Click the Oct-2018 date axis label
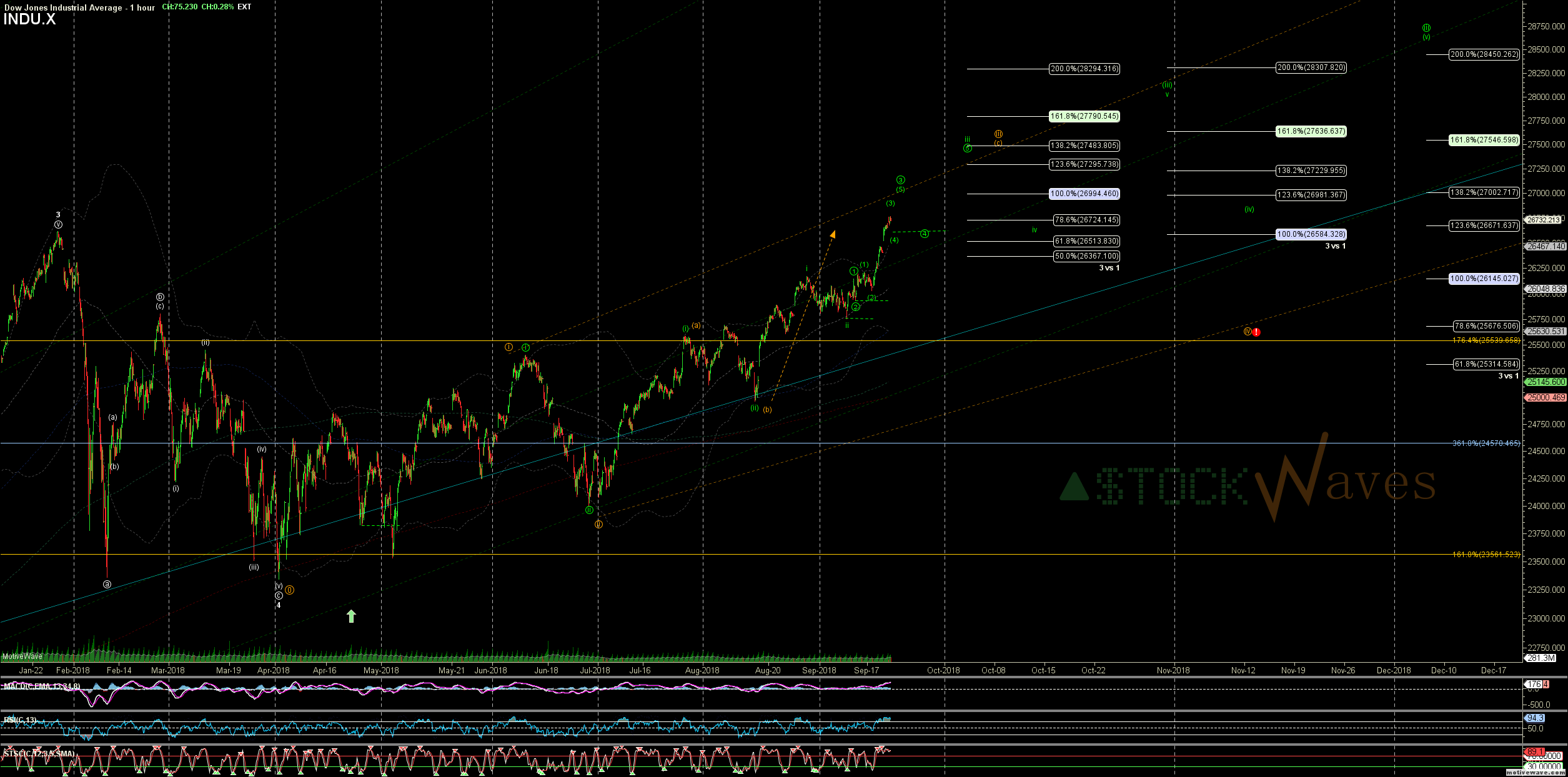The image size is (1568, 777). point(943,670)
